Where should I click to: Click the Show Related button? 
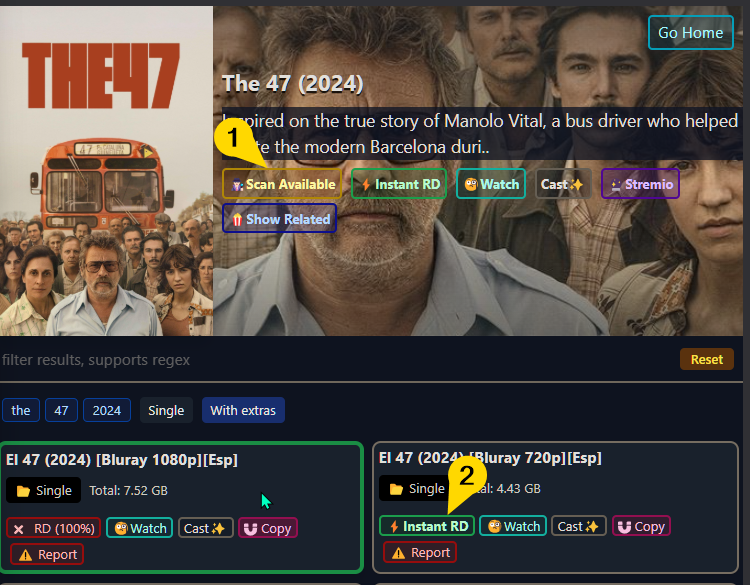tap(279, 219)
